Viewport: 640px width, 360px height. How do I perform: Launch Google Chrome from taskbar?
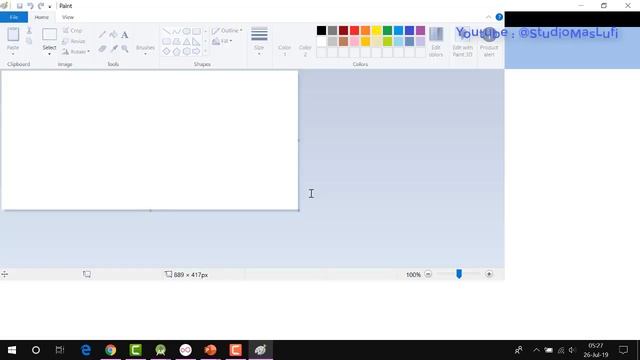111,350
